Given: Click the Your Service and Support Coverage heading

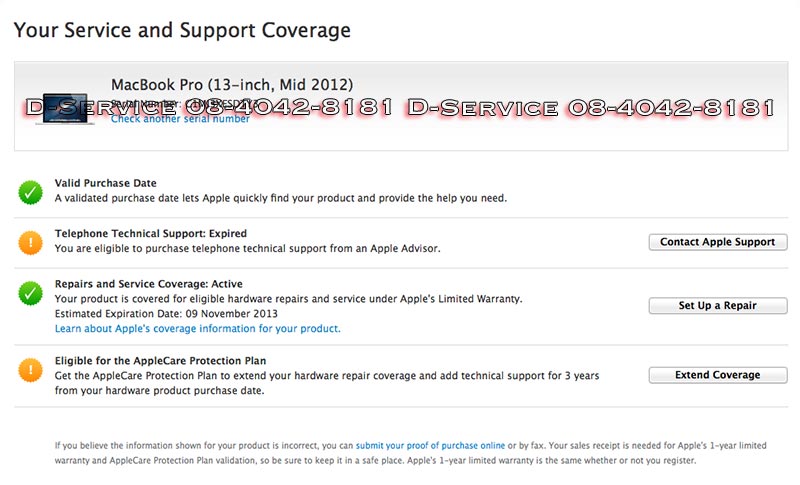Looking at the screenshot, I should click(x=182, y=30).
